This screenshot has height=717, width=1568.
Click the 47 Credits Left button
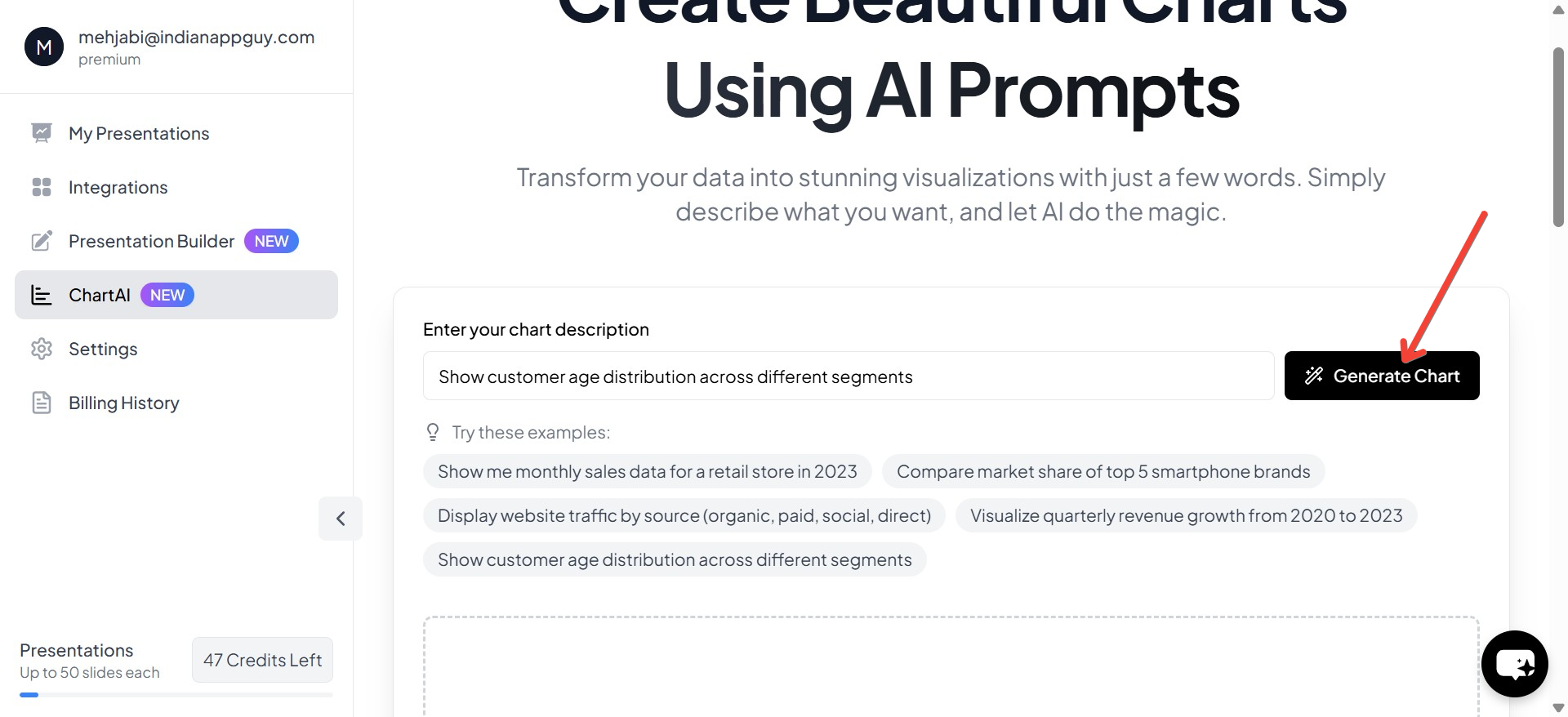point(262,660)
